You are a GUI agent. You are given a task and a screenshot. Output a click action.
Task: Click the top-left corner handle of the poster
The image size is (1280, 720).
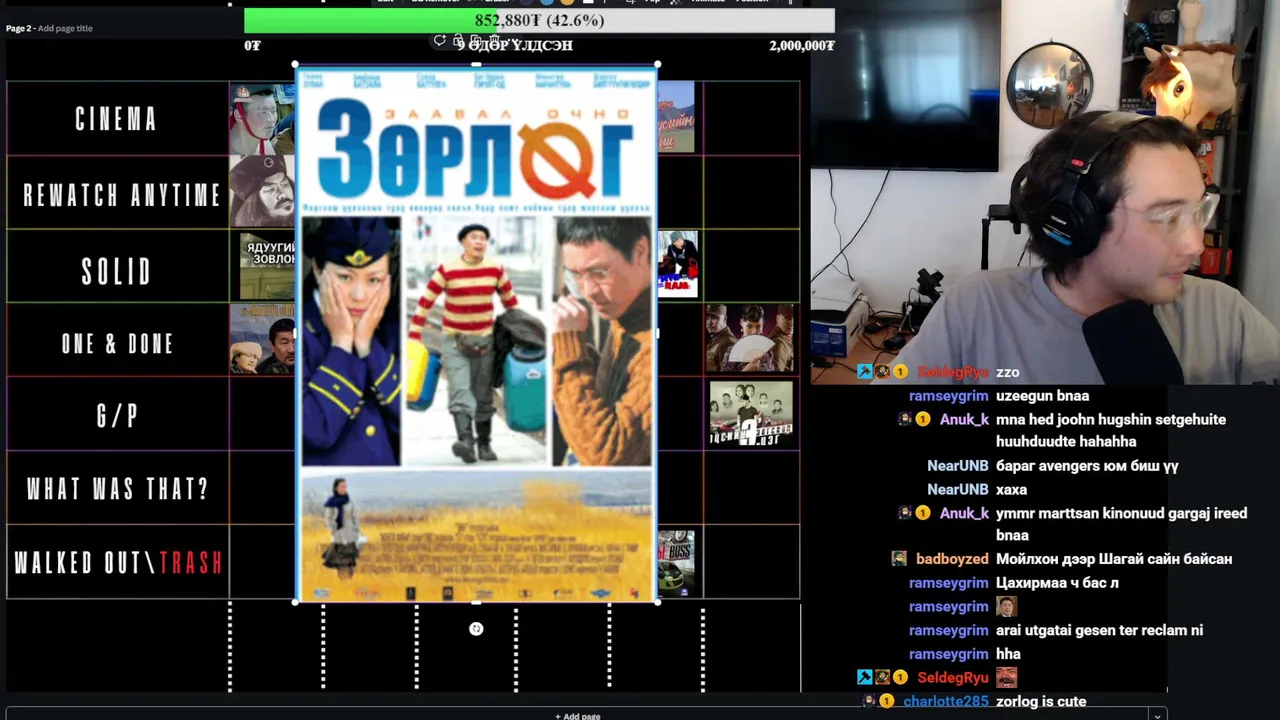296,65
